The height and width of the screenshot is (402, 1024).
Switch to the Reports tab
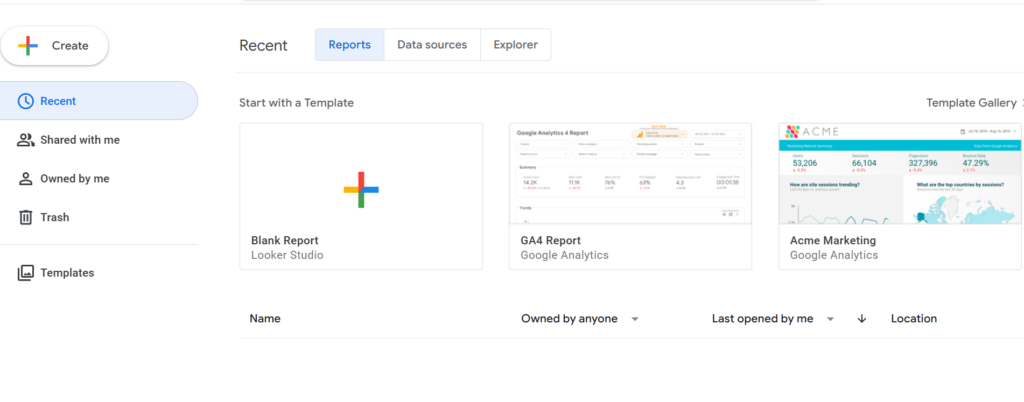[349, 45]
